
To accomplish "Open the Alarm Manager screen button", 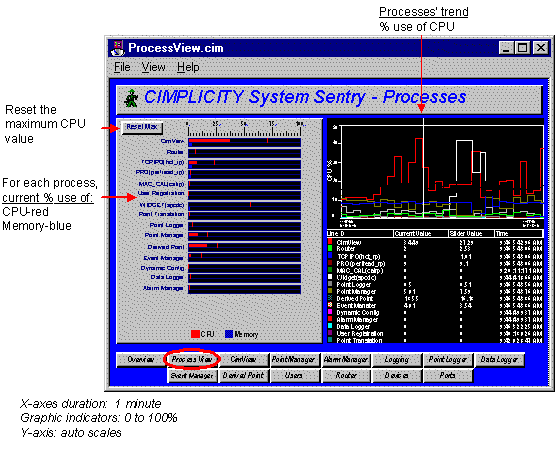I will 346,359.
